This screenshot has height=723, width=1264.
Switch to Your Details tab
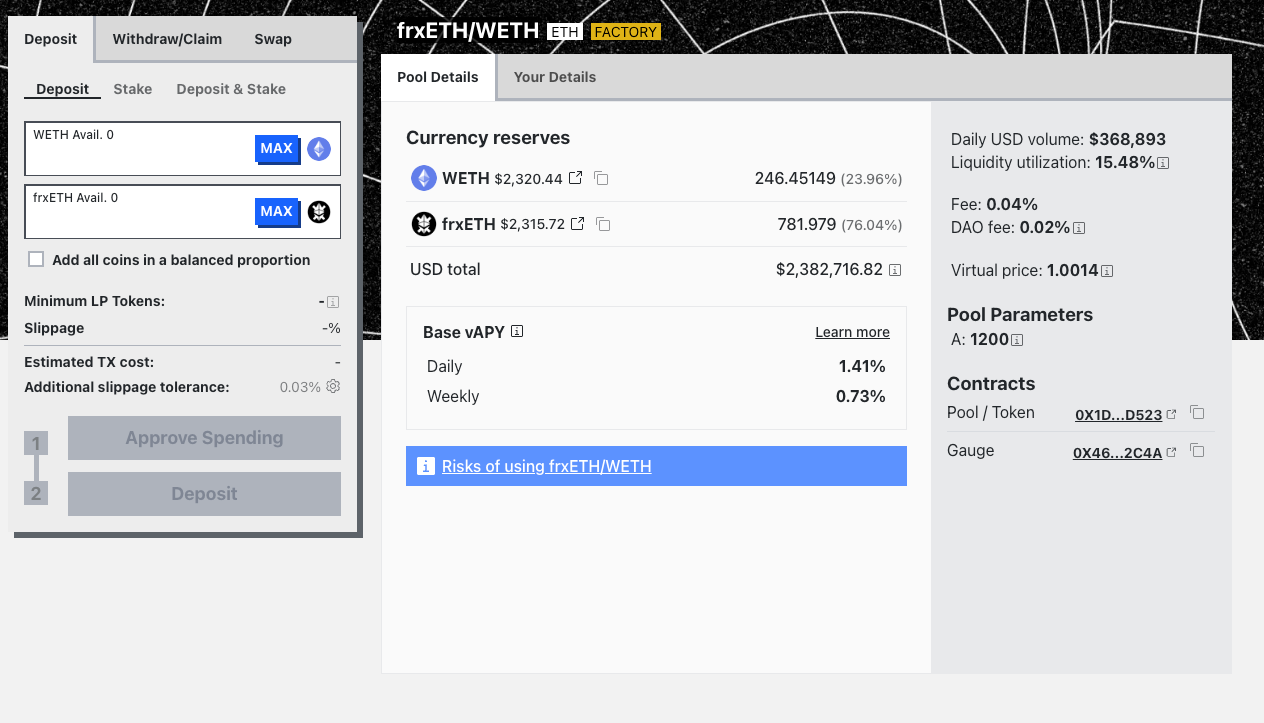pyautogui.click(x=554, y=77)
